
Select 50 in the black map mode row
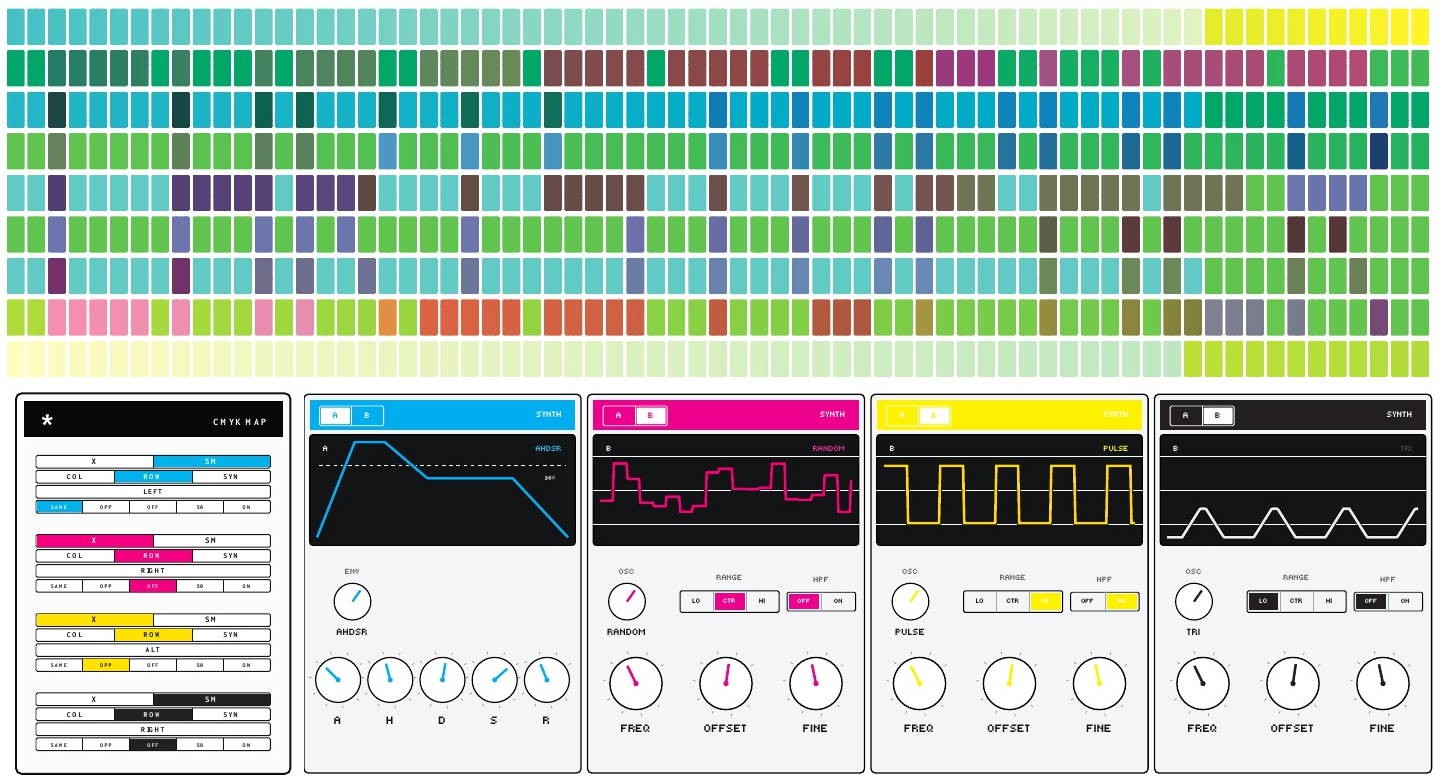[x=200, y=744]
